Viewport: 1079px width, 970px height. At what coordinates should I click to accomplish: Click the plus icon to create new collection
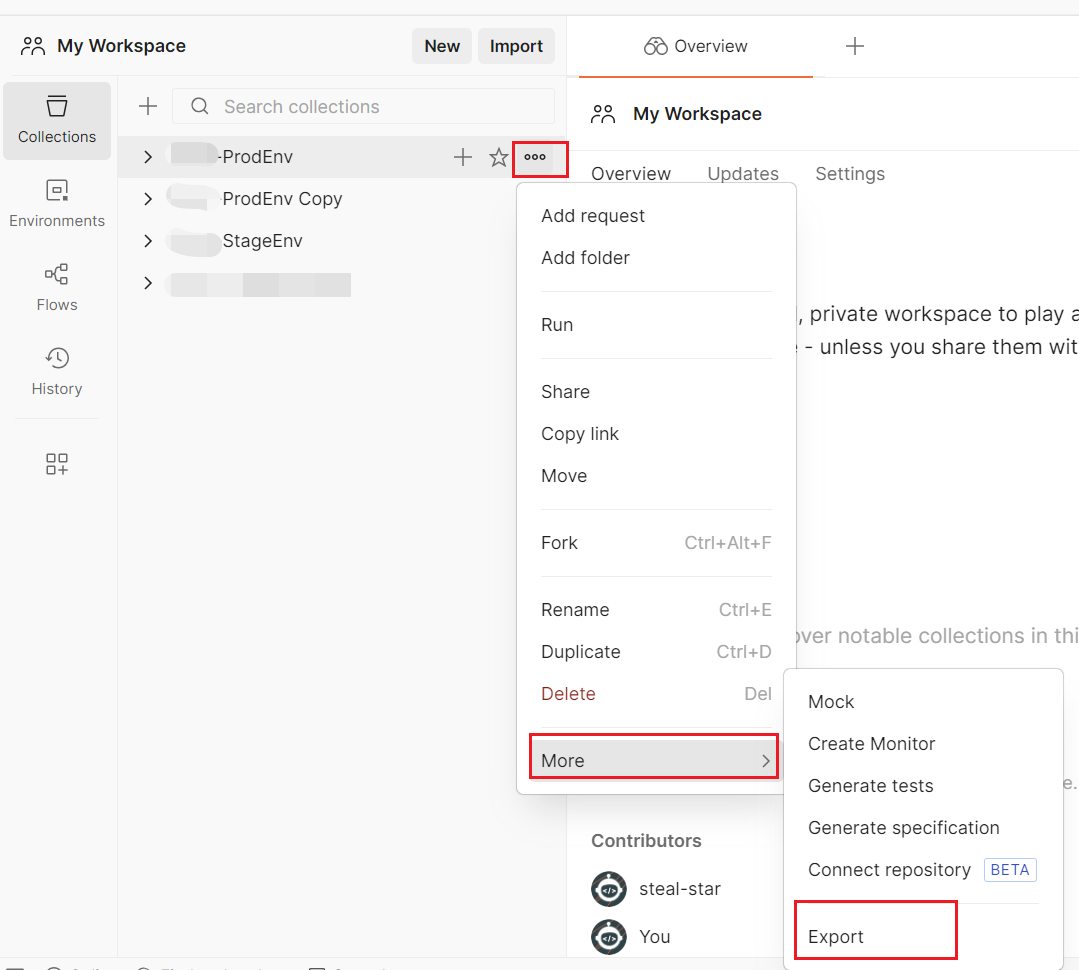[148, 106]
